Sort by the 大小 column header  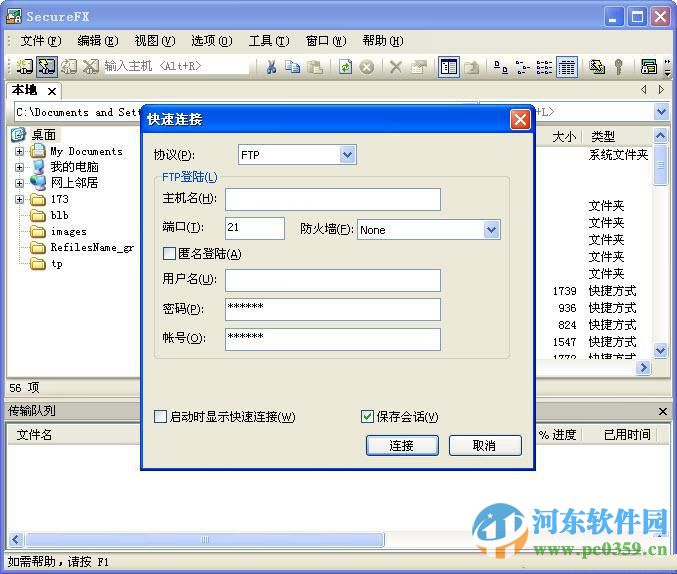(564, 137)
